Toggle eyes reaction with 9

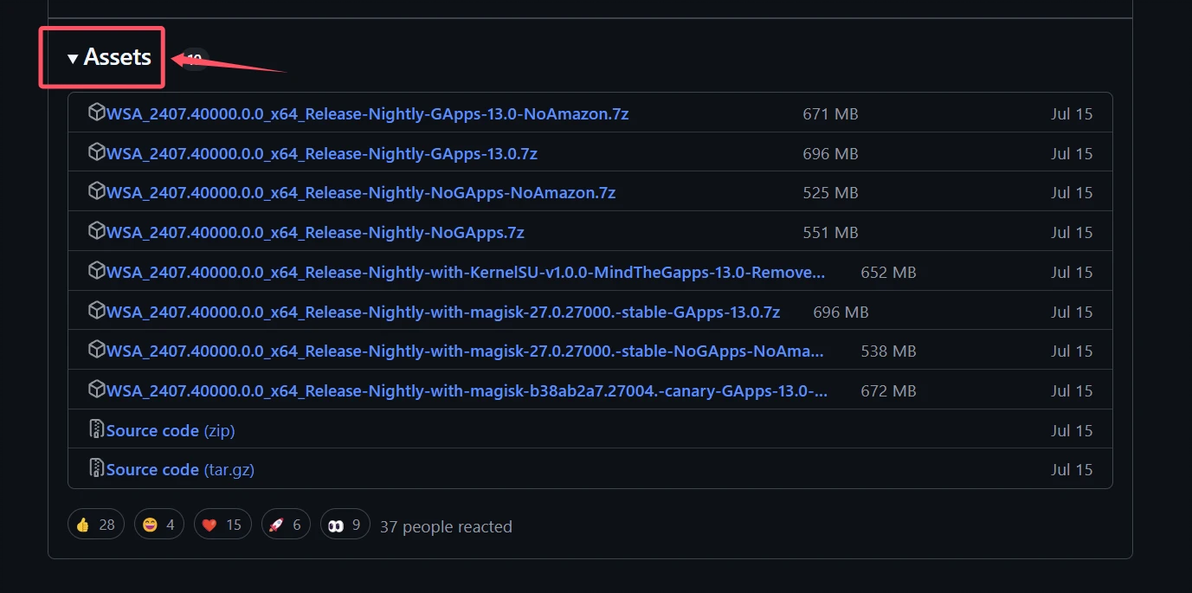pyautogui.click(x=345, y=525)
